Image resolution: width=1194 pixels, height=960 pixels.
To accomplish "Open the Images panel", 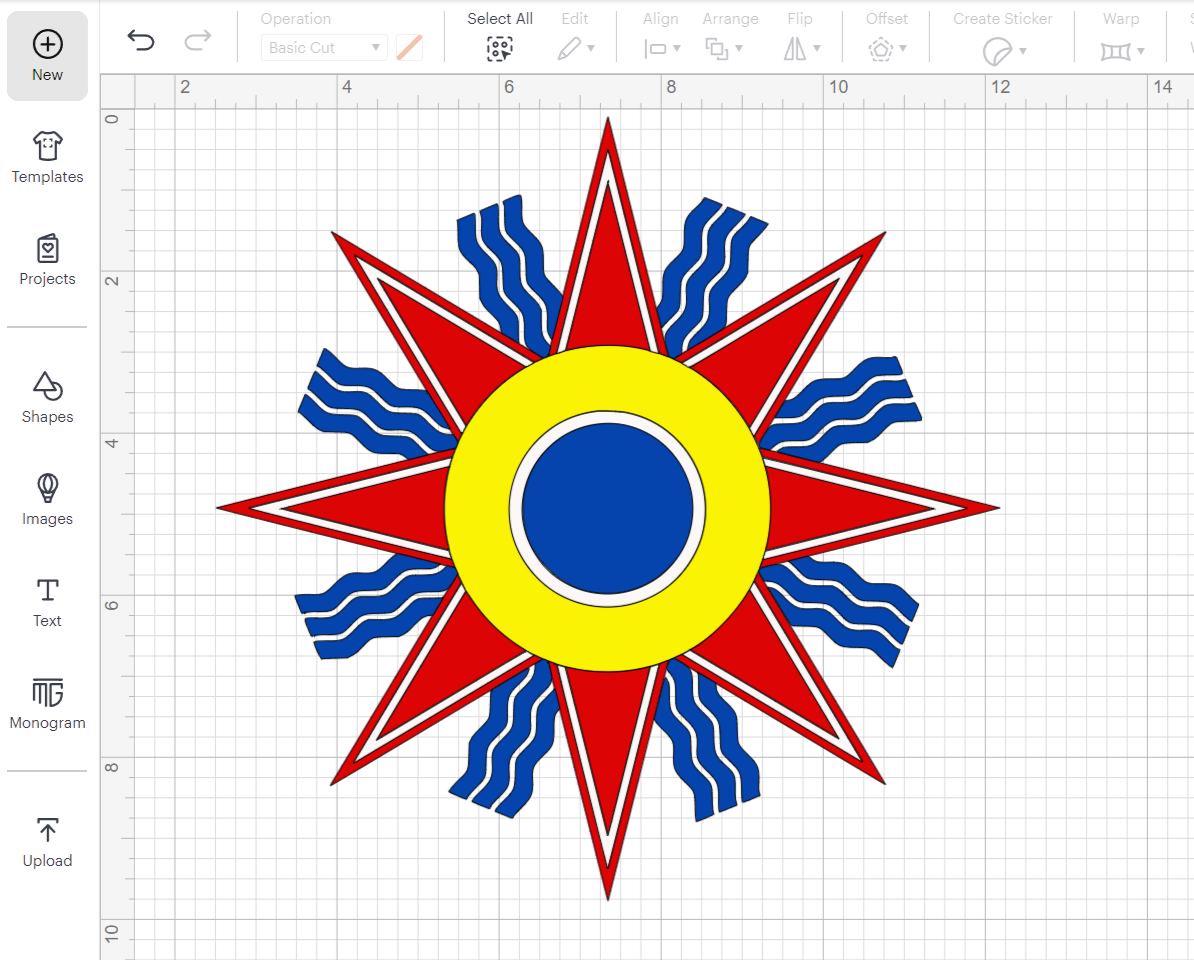I will pos(47,500).
